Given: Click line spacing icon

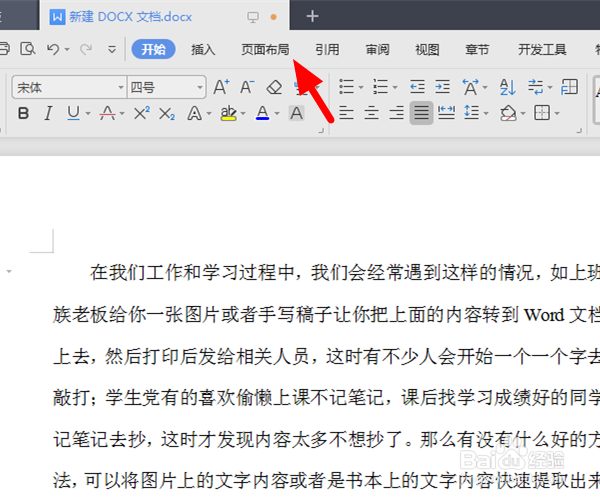Looking at the screenshot, I should (471, 113).
